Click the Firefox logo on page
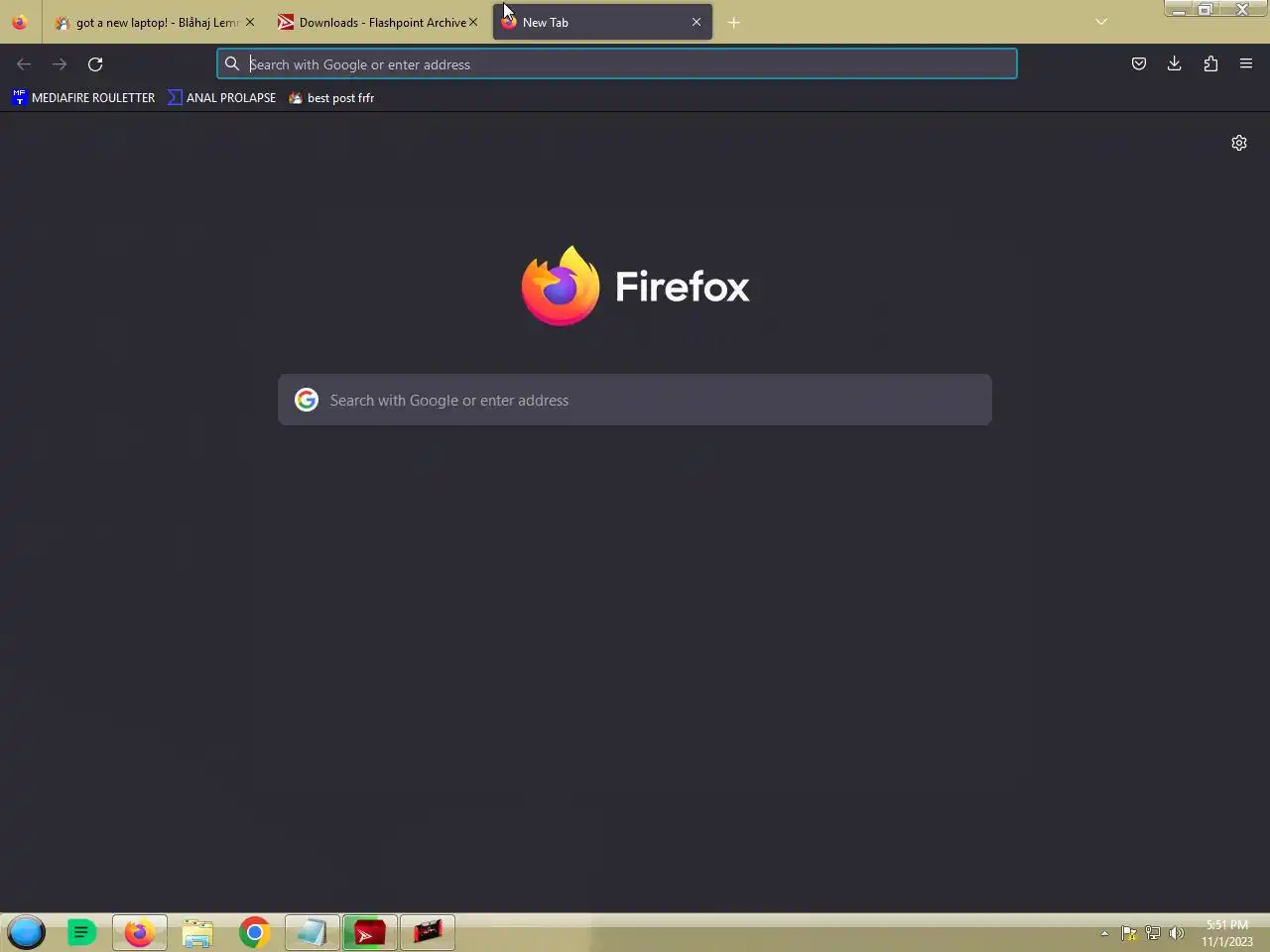The image size is (1270, 952). (x=635, y=287)
